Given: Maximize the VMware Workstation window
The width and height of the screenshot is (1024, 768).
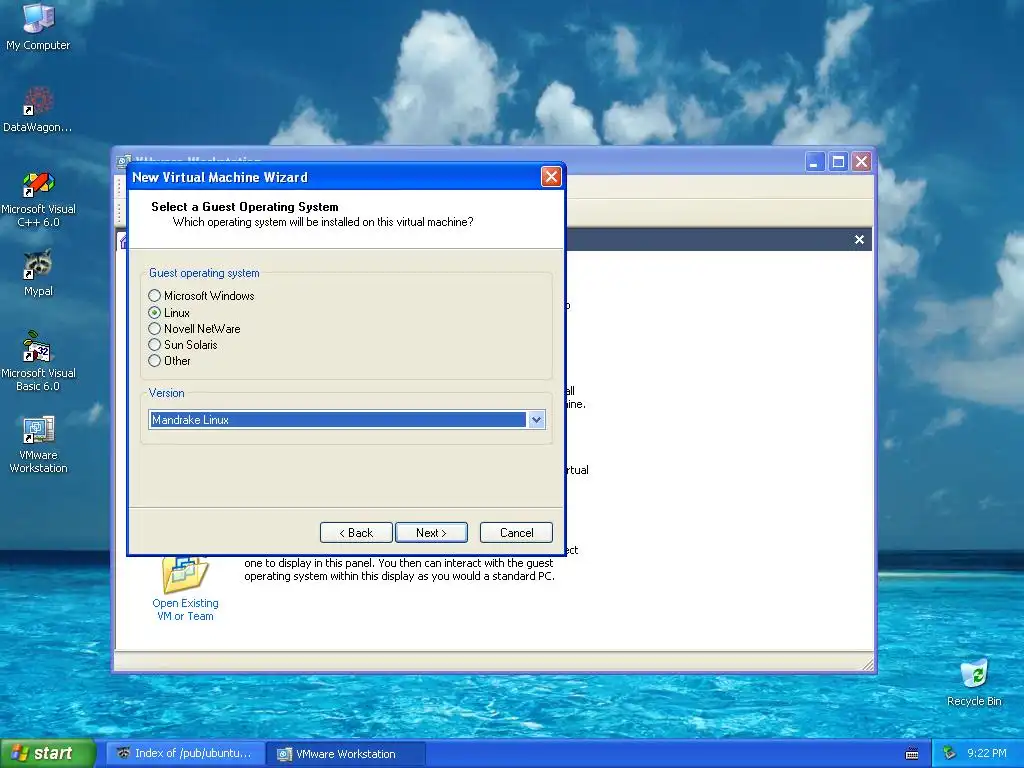Looking at the screenshot, I should [x=839, y=161].
